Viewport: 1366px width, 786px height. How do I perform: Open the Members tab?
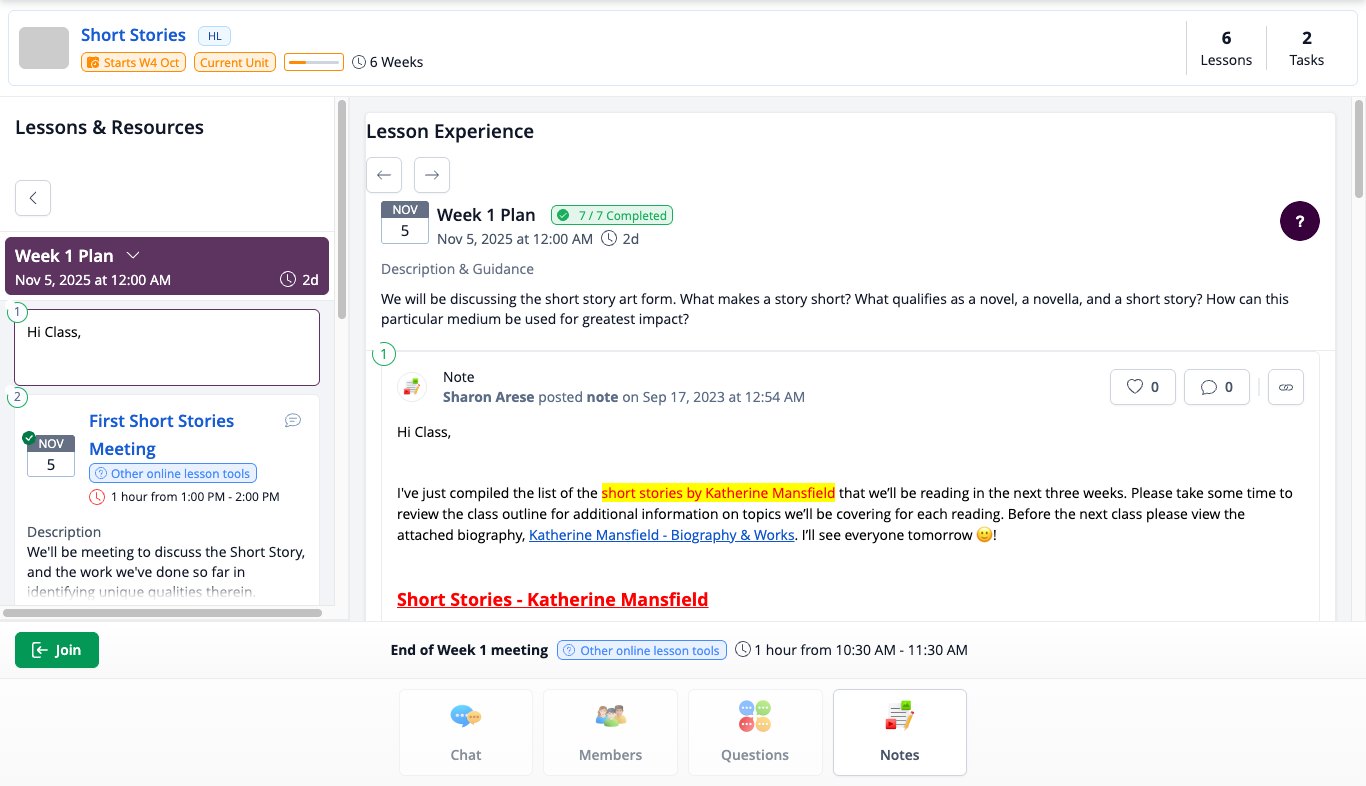[610, 732]
